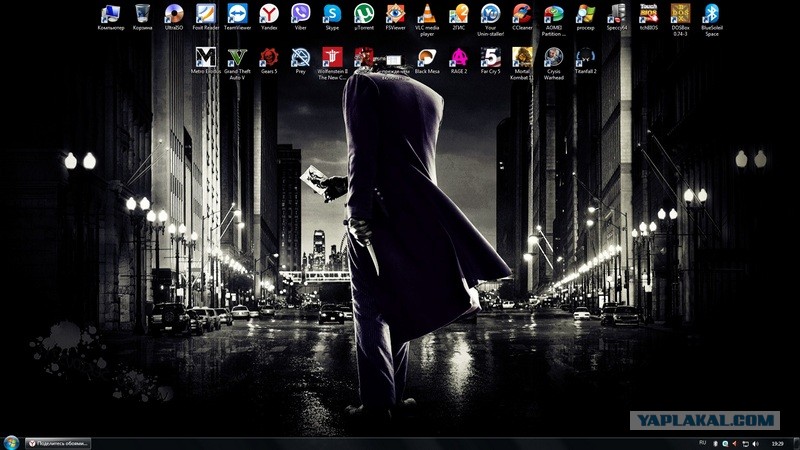Switch to the Yandex taskbar window button

click(x=58, y=443)
